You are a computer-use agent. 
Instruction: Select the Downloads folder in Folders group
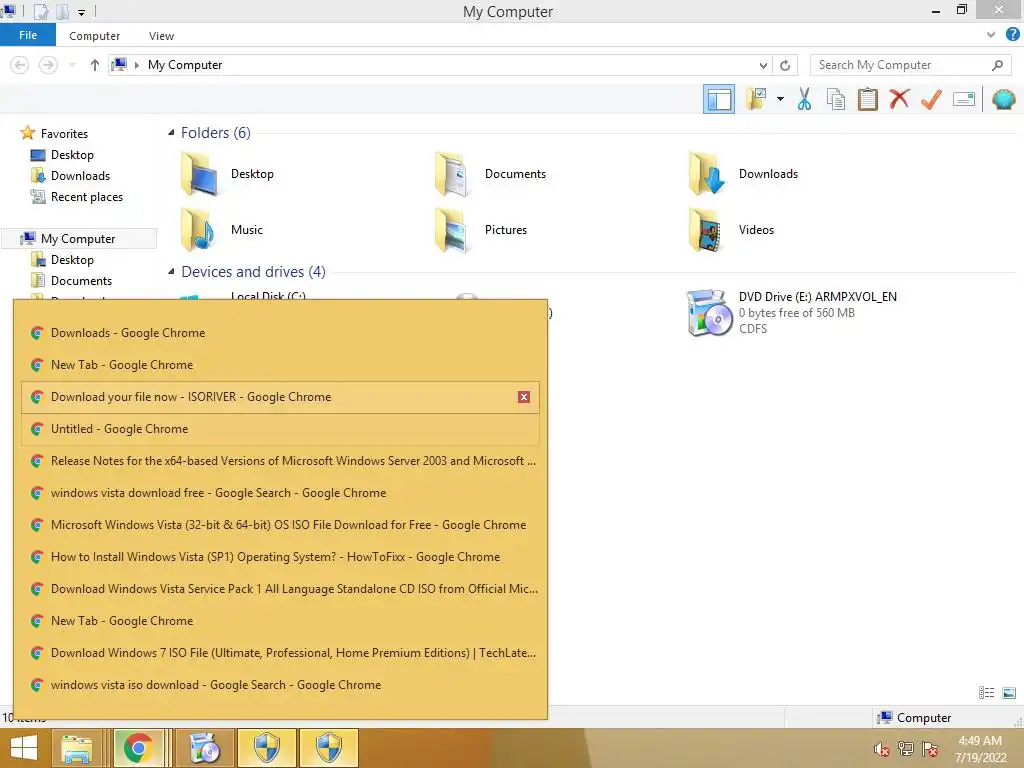[744, 174]
